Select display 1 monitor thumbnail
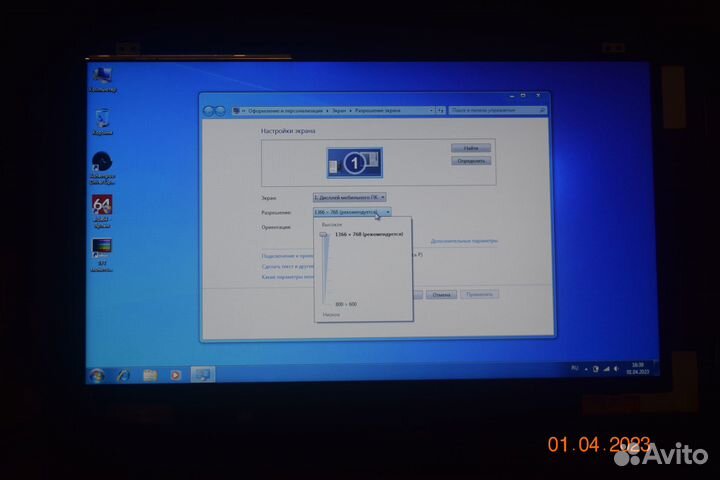Viewport: 720px width, 480px height. pyautogui.click(x=351, y=160)
